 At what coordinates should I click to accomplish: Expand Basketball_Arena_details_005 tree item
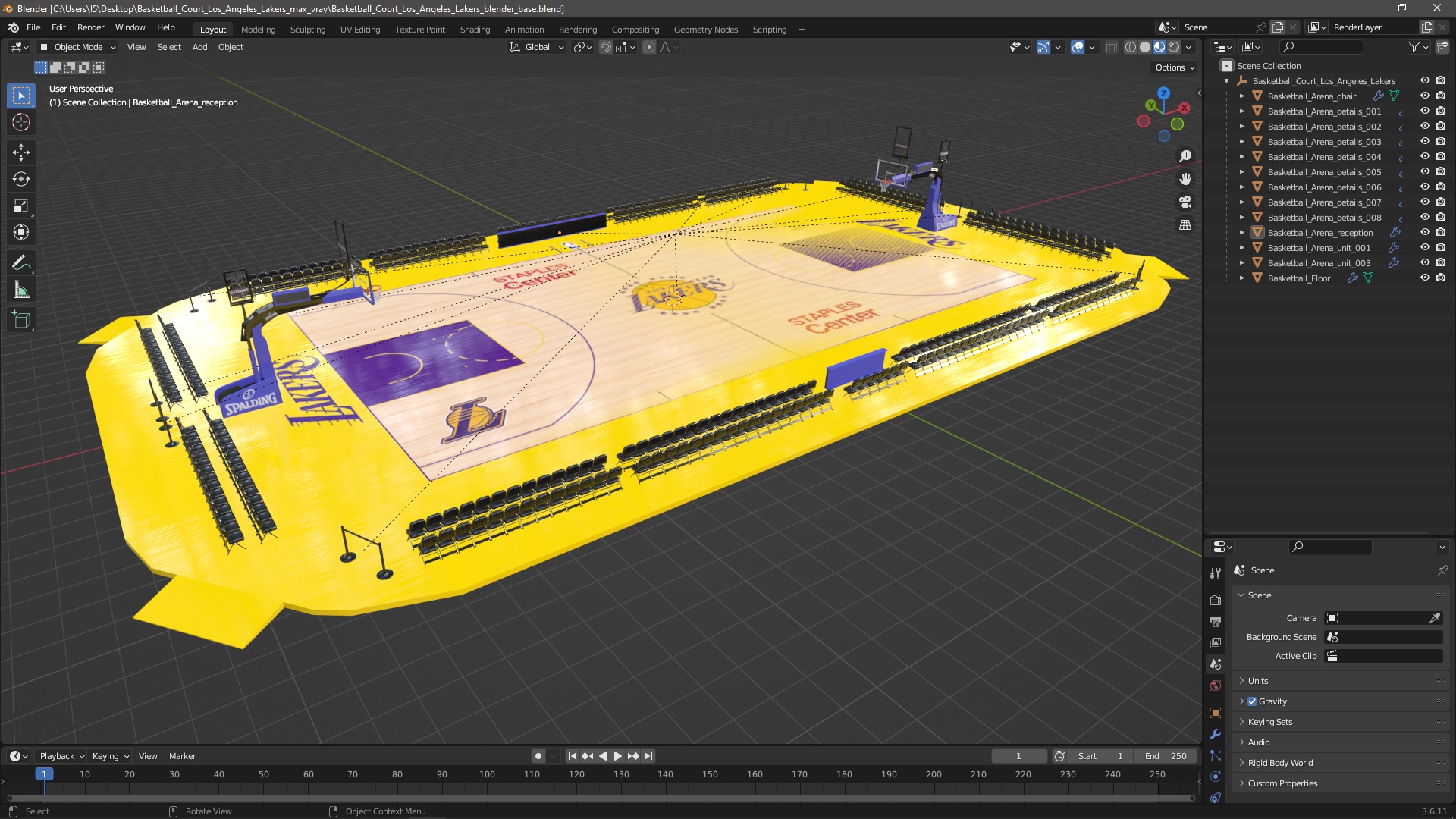pos(1241,172)
